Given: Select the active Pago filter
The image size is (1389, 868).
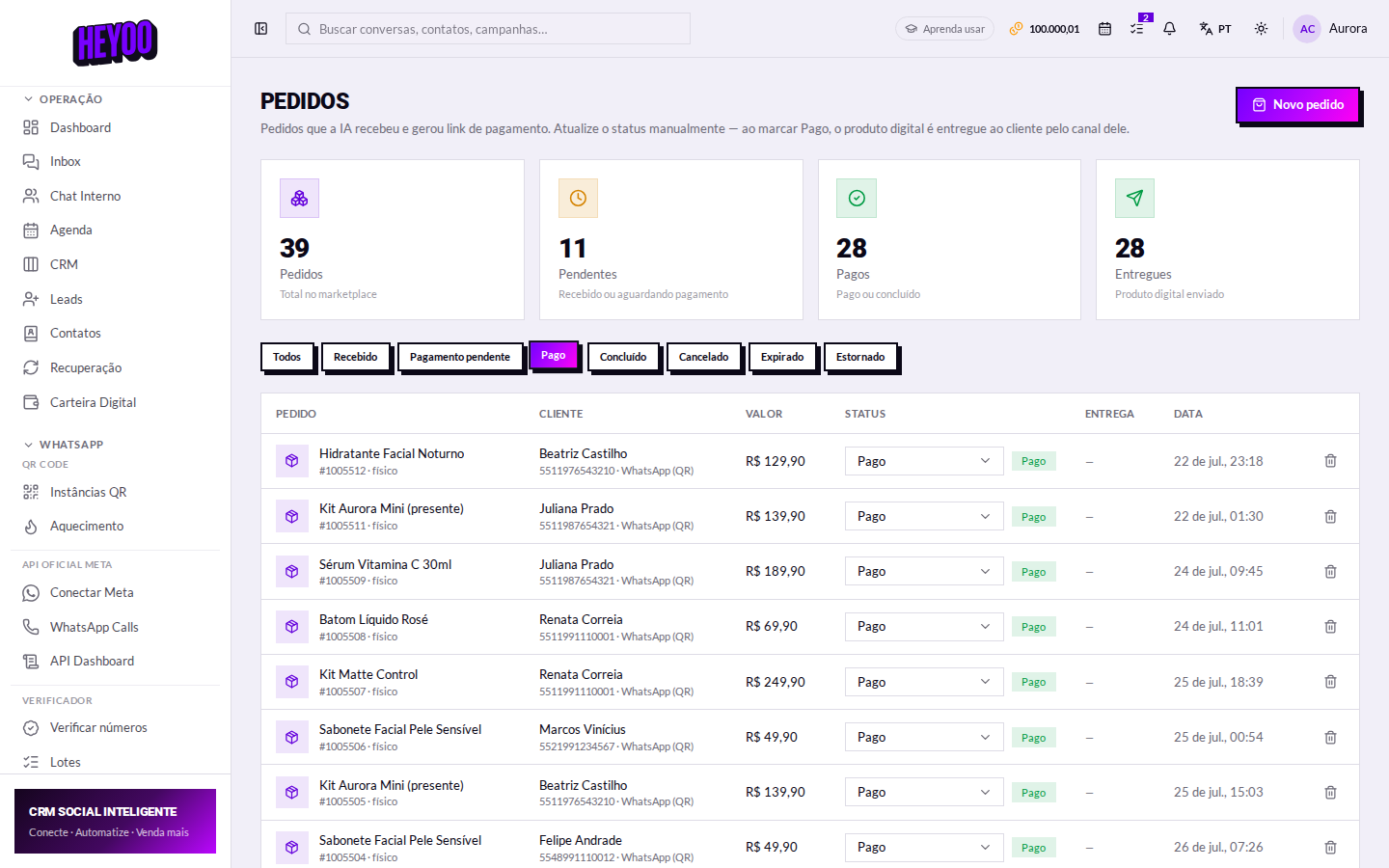Looking at the screenshot, I should (554, 356).
